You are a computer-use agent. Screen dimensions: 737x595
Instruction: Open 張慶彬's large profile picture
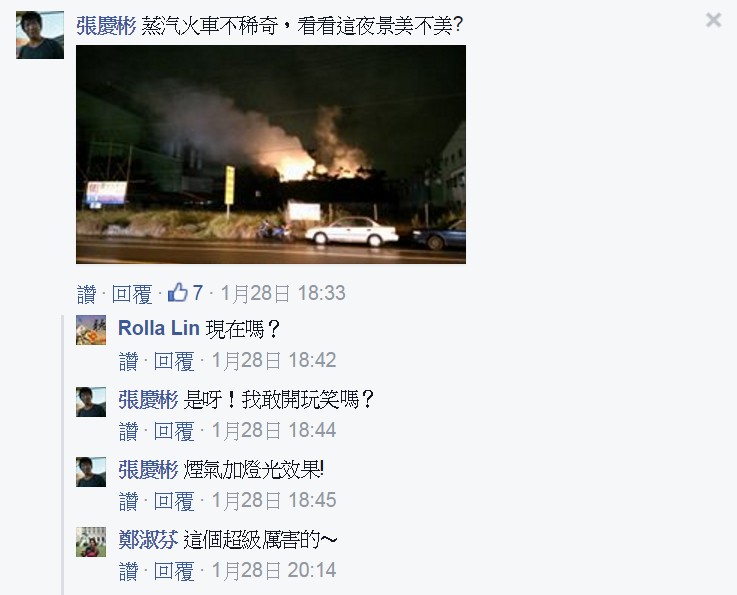point(40,35)
